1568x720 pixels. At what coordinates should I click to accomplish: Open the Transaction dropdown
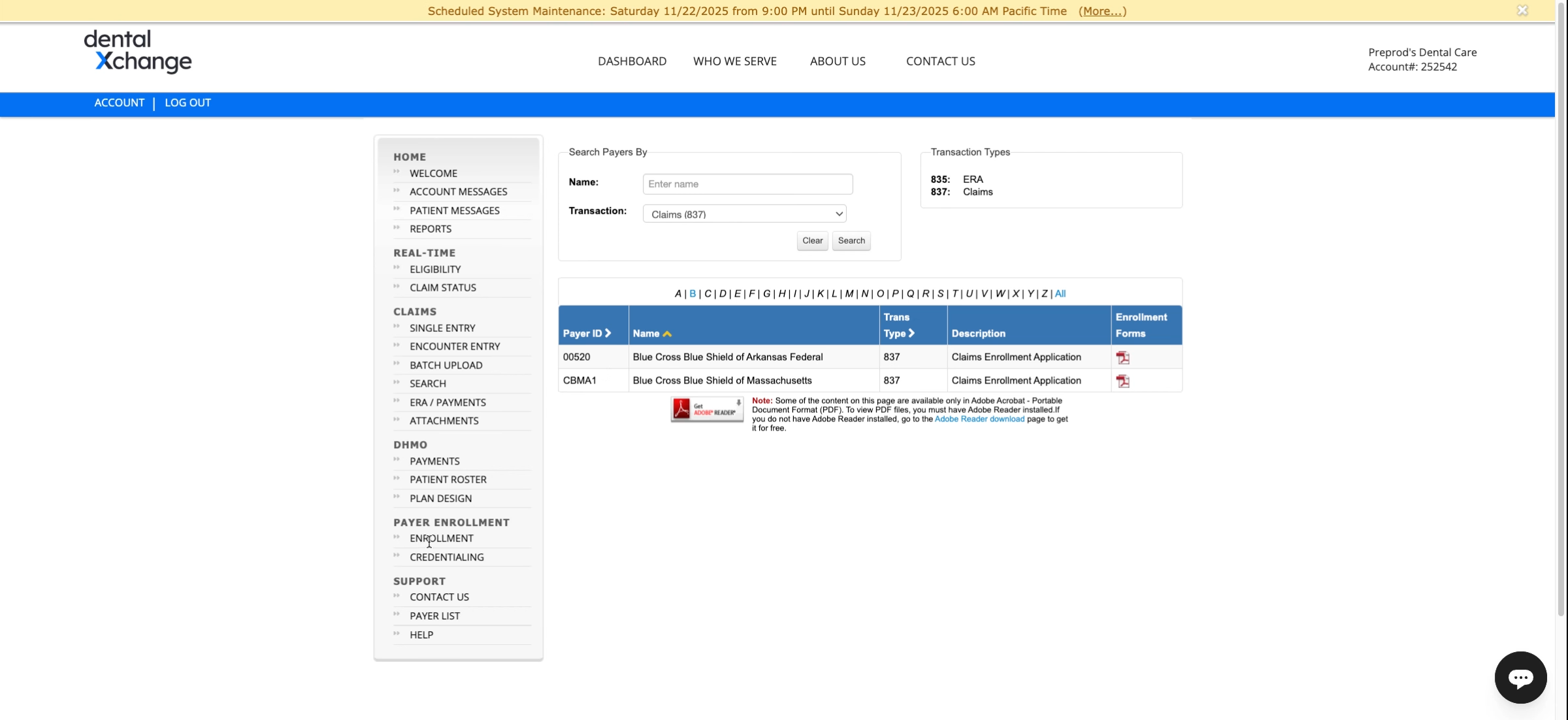744,214
